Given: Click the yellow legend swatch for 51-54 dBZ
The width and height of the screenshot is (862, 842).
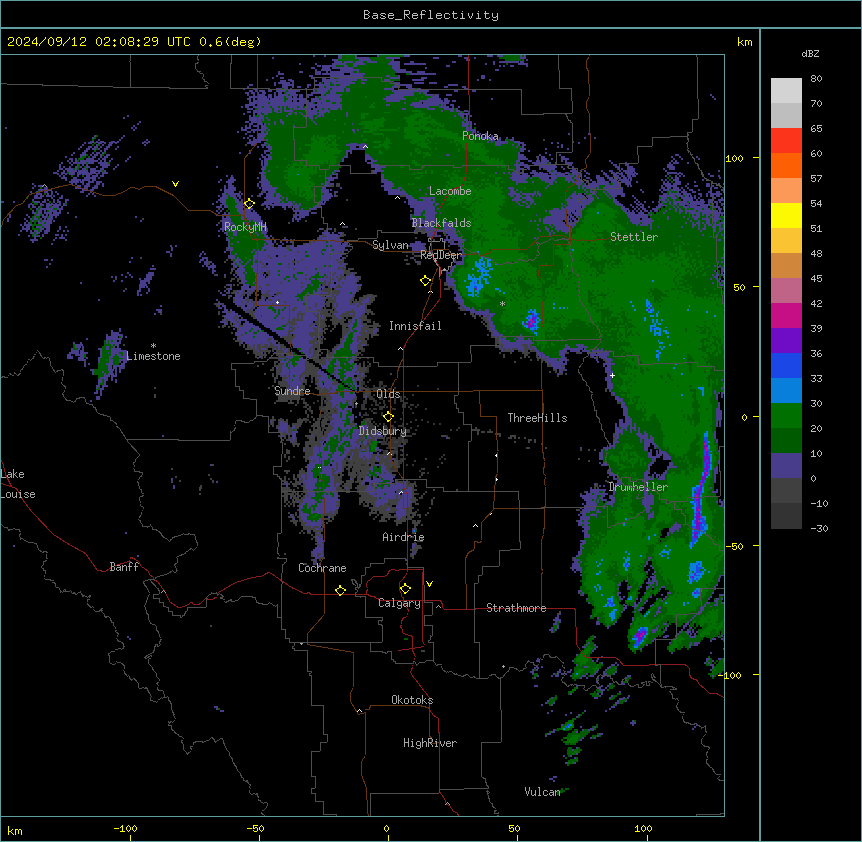Looking at the screenshot, I should [786, 215].
